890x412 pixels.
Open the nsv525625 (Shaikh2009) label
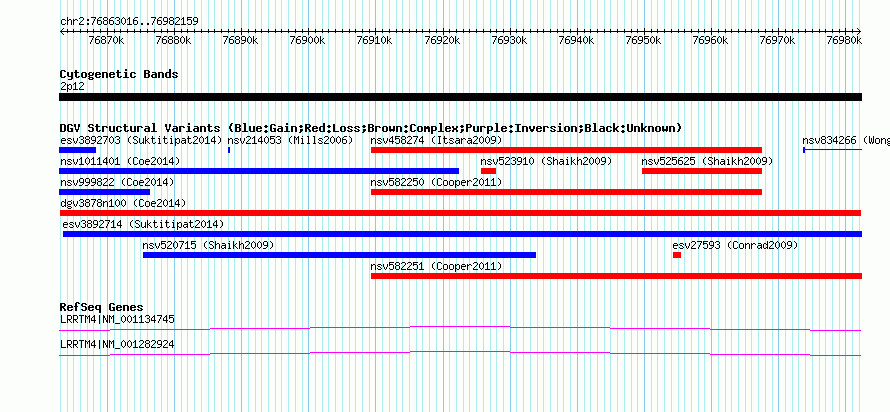[707, 161]
